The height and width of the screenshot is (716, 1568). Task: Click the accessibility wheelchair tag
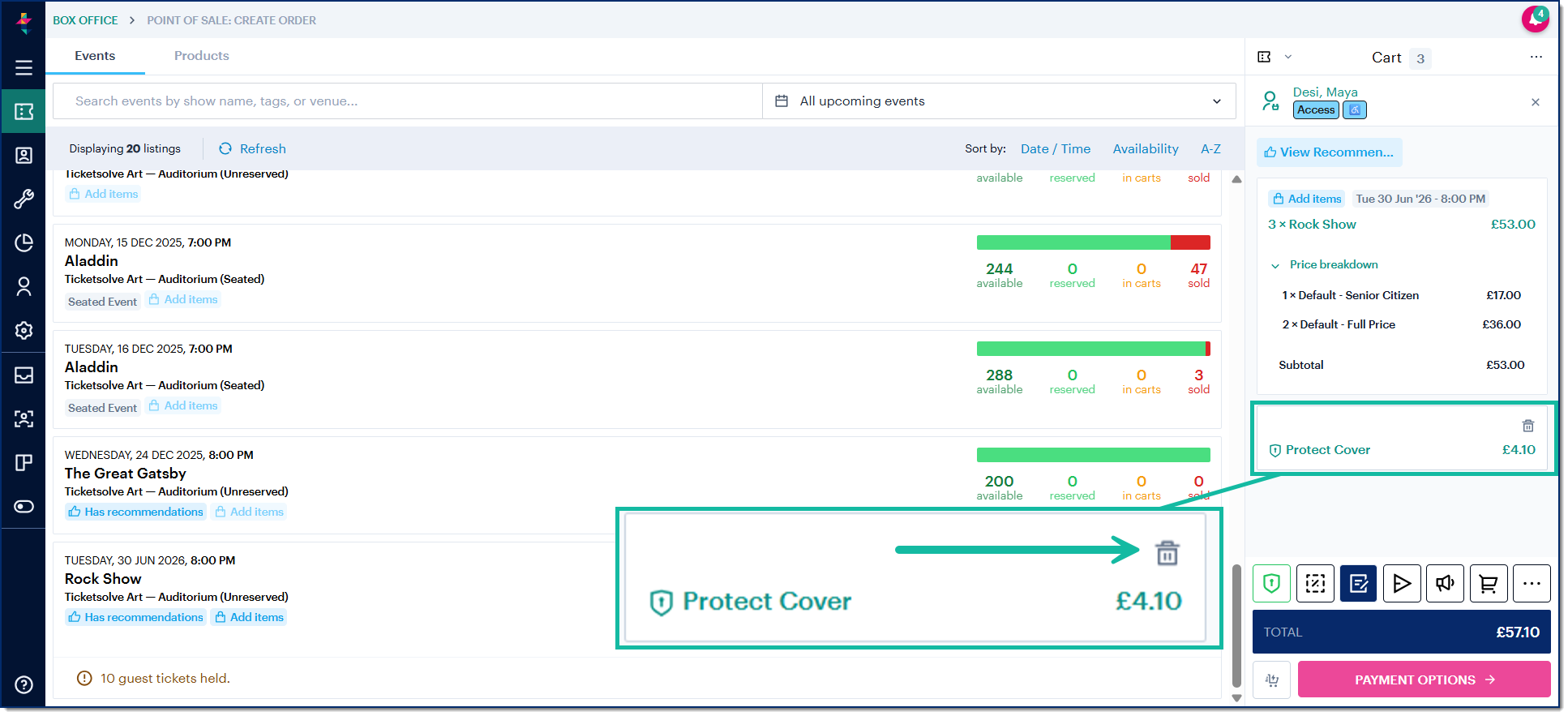[1355, 109]
